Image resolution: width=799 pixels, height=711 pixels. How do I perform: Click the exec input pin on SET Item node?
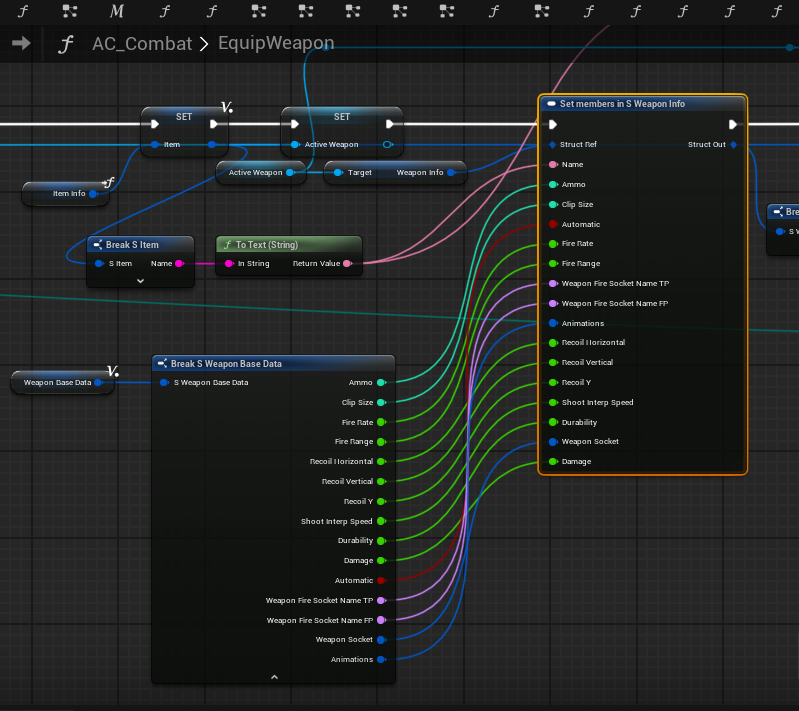coord(154,125)
